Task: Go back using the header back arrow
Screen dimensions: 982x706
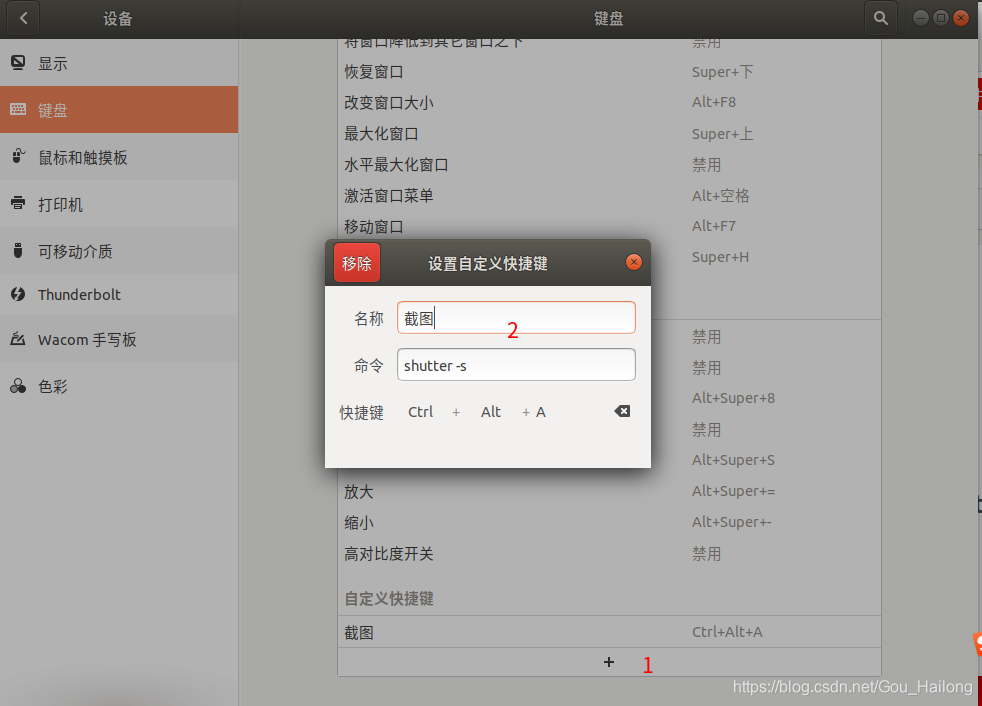Action: click(23, 18)
